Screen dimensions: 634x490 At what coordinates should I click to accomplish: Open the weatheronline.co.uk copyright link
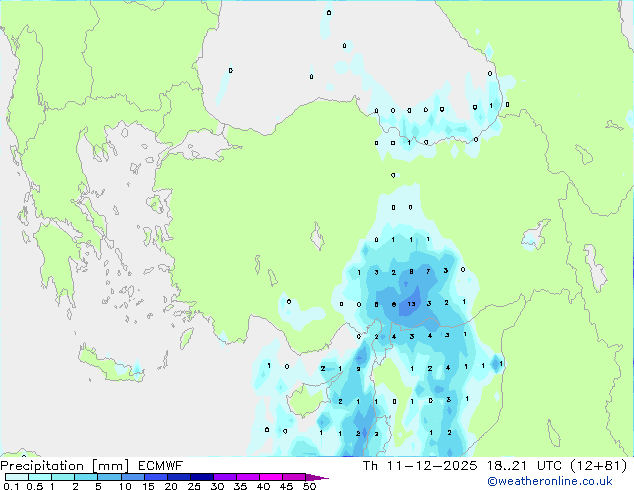point(549,481)
